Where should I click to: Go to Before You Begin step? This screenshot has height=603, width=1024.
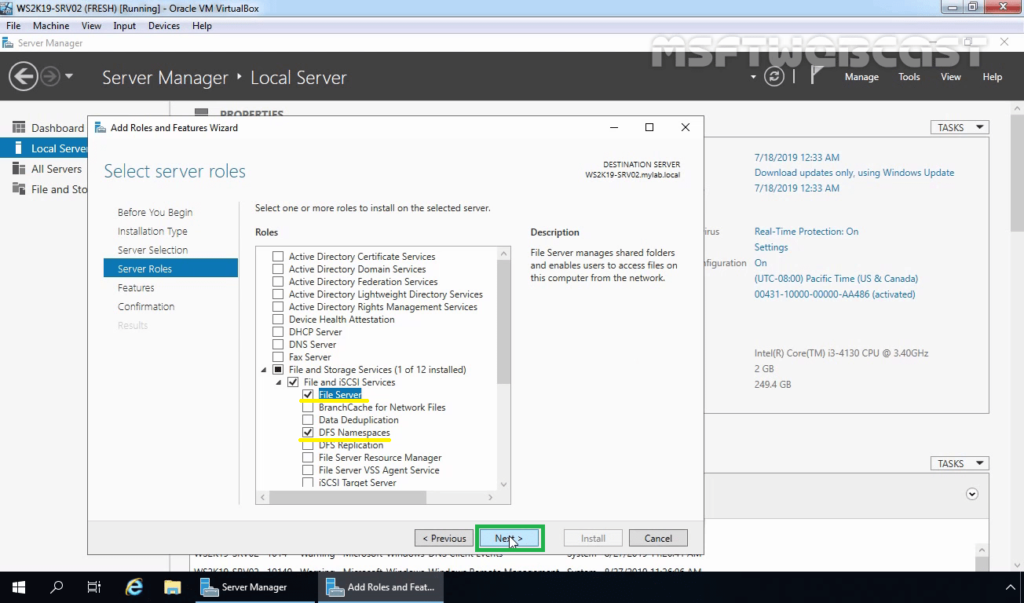click(x=155, y=212)
